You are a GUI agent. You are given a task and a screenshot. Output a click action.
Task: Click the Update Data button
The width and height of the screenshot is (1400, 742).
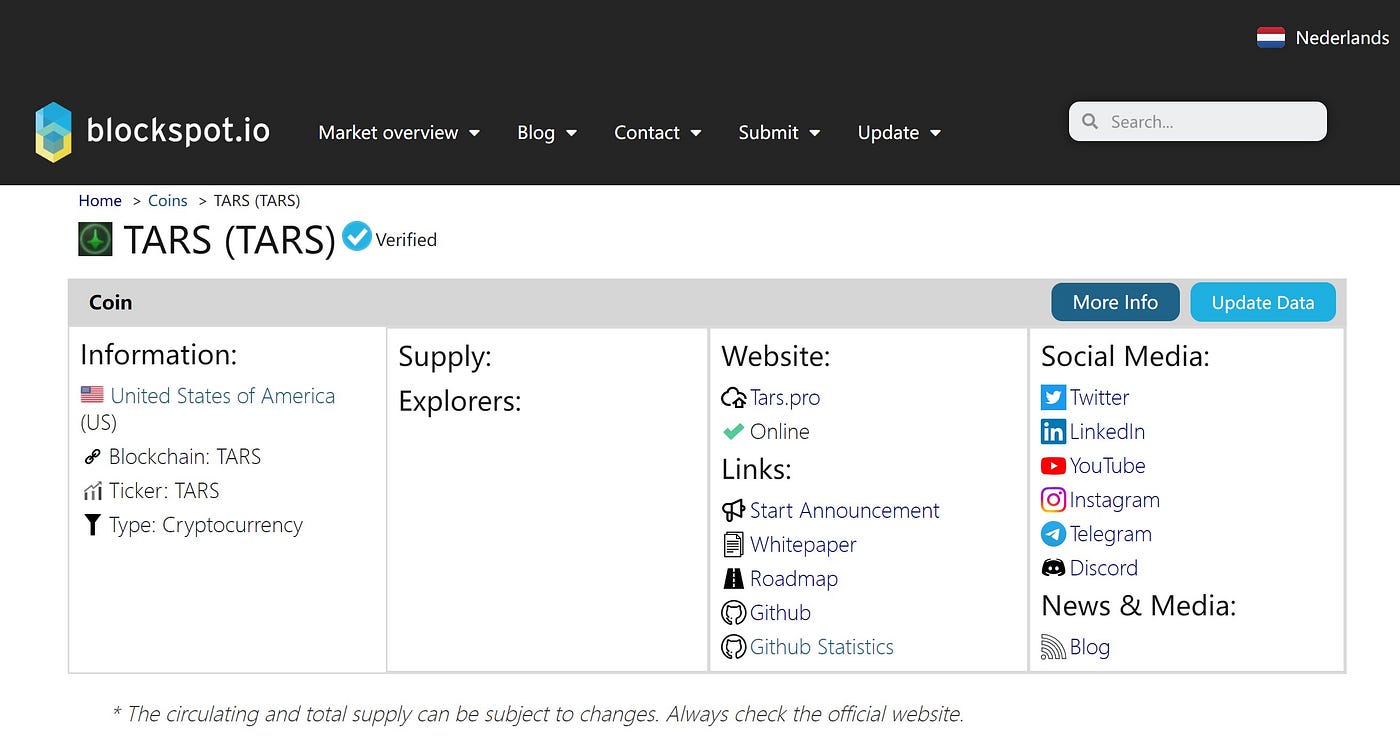(1263, 302)
